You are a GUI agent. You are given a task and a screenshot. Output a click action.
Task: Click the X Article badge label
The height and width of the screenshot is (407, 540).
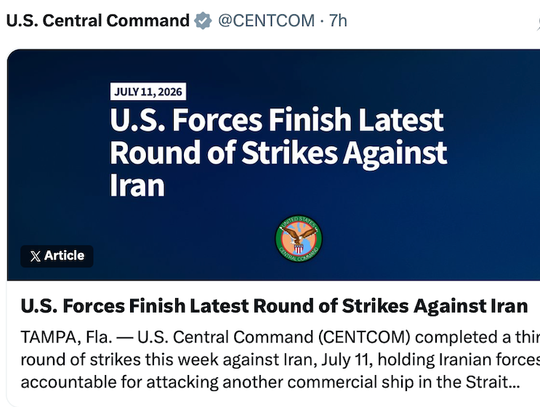57,256
